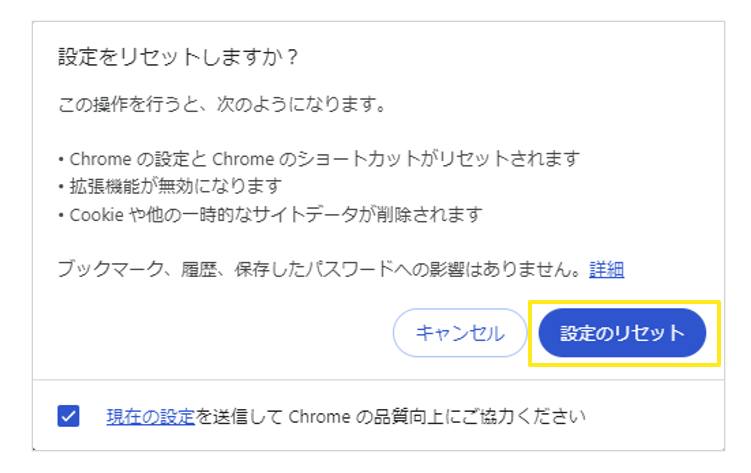Click the Cookie deletion bullet line
The height and width of the screenshot is (473, 751).
click(270, 214)
